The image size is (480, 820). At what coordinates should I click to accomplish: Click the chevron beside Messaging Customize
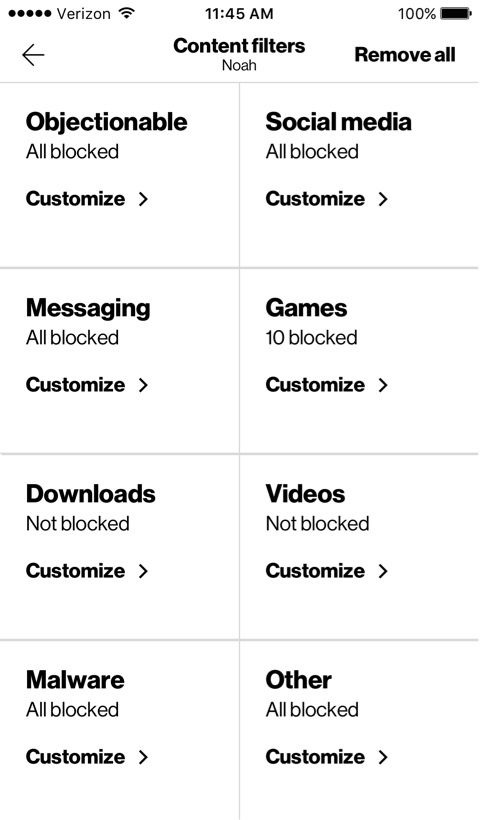point(143,385)
